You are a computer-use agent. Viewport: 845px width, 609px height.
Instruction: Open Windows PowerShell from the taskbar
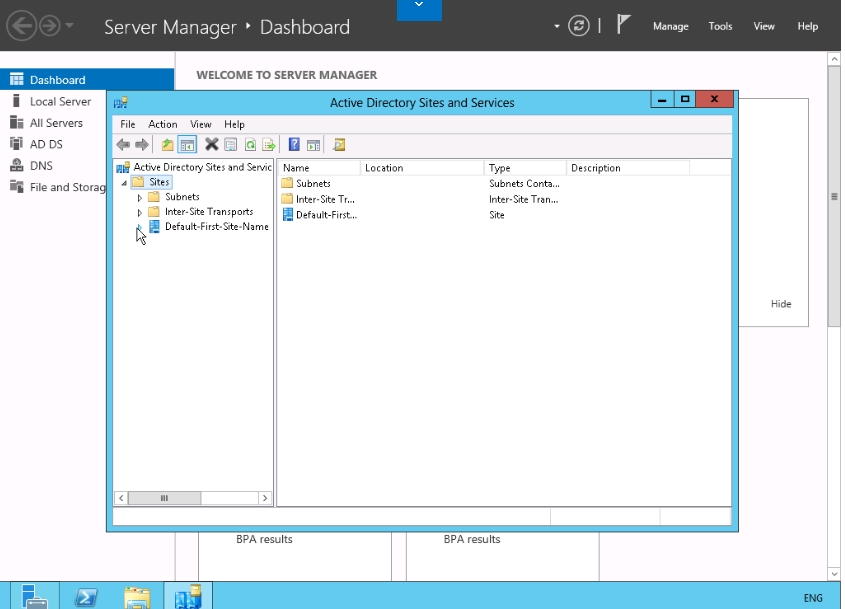point(87,597)
